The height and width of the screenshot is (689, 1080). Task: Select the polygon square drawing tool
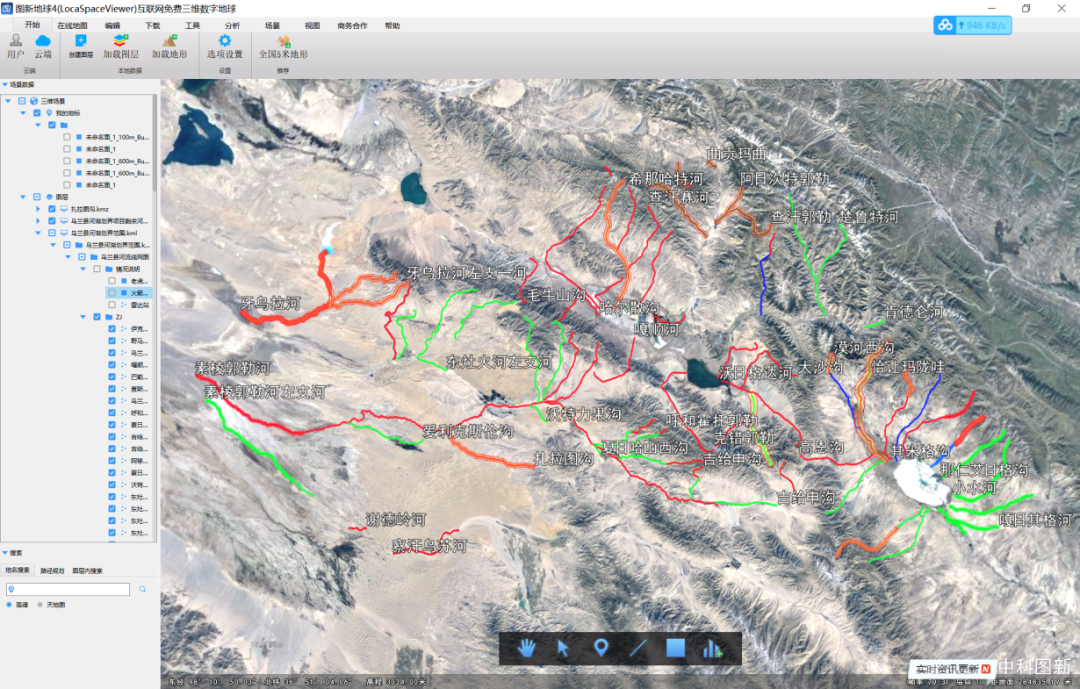[x=676, y=648]
